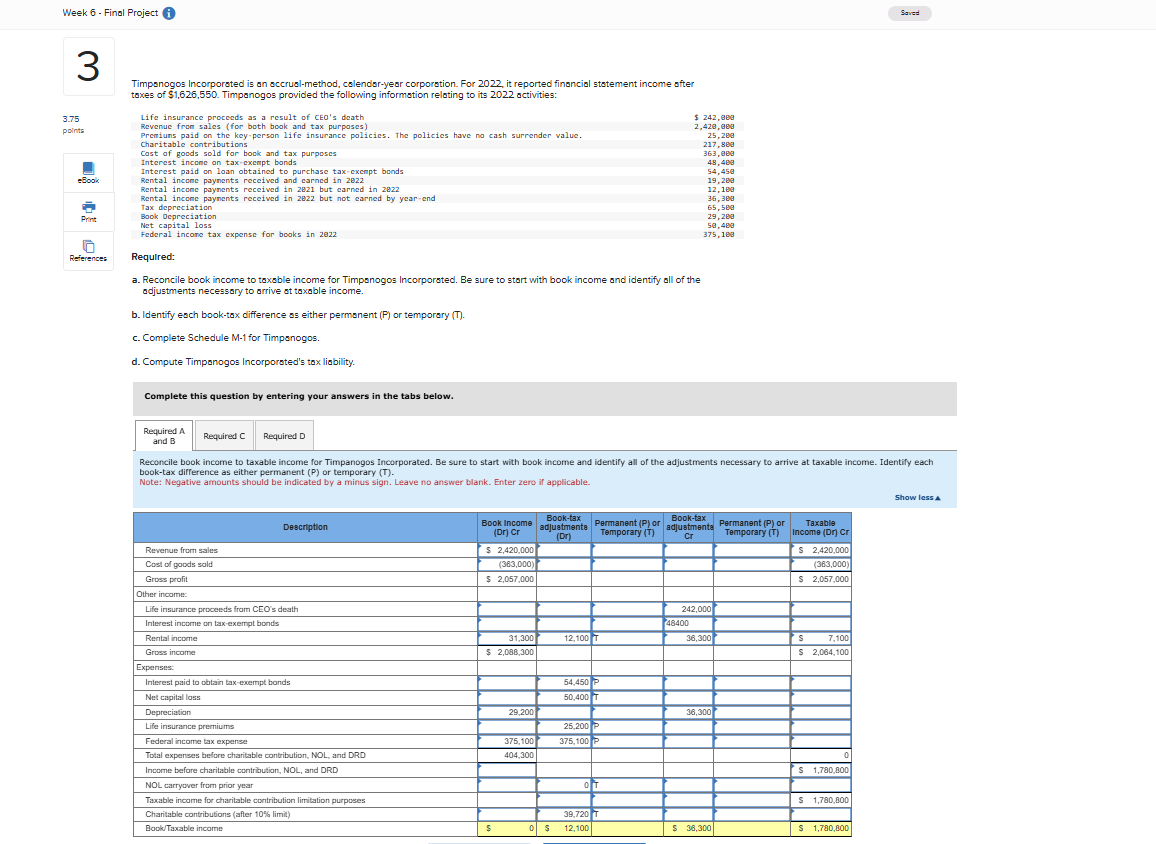The height and width of the screenshot is (844, 1156).
Task: Open P/T dropdown for Federal income tax expense
Action: tap(627, 742)
